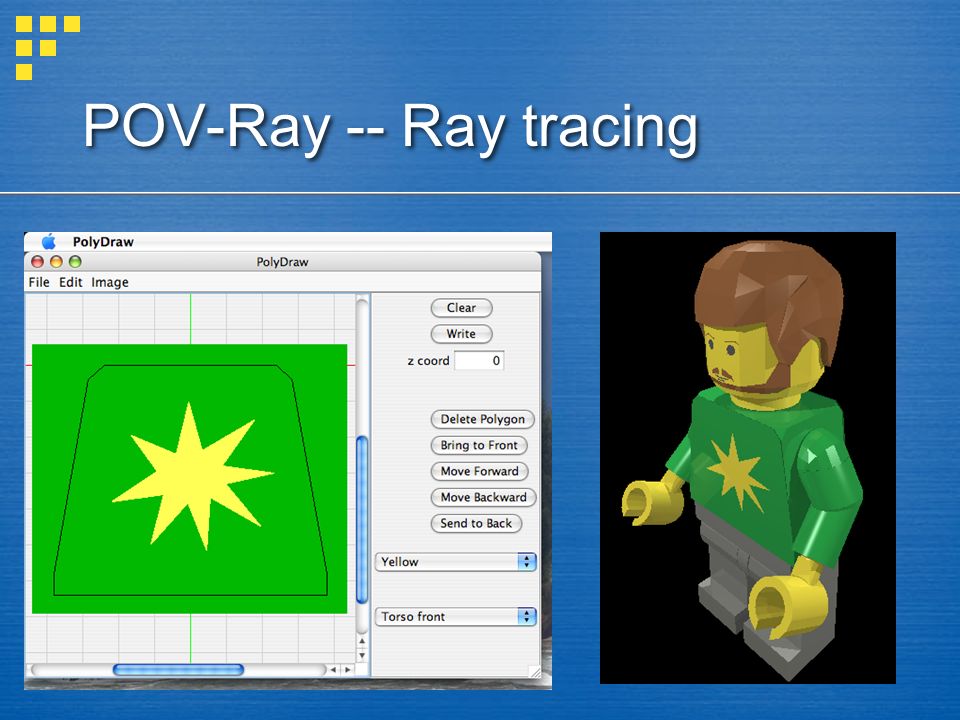Click the window resize grip corner
The height and width of the screenshot is (720, 960).
(x=534, y=672)
